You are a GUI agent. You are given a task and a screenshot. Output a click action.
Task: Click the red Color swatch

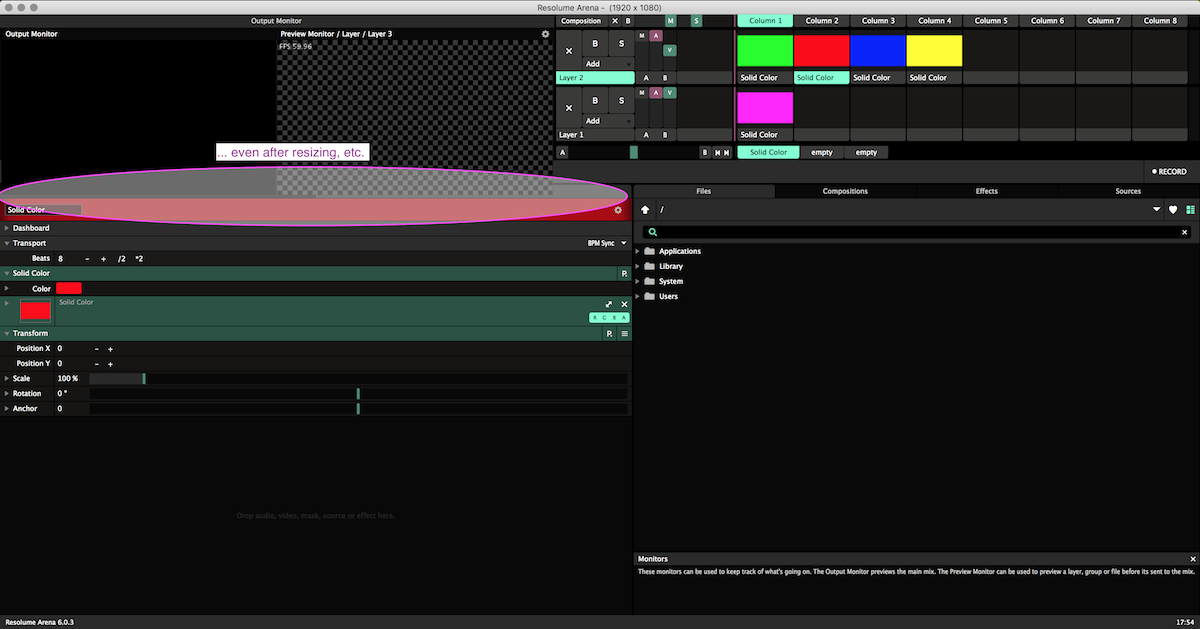pos(69,288)
